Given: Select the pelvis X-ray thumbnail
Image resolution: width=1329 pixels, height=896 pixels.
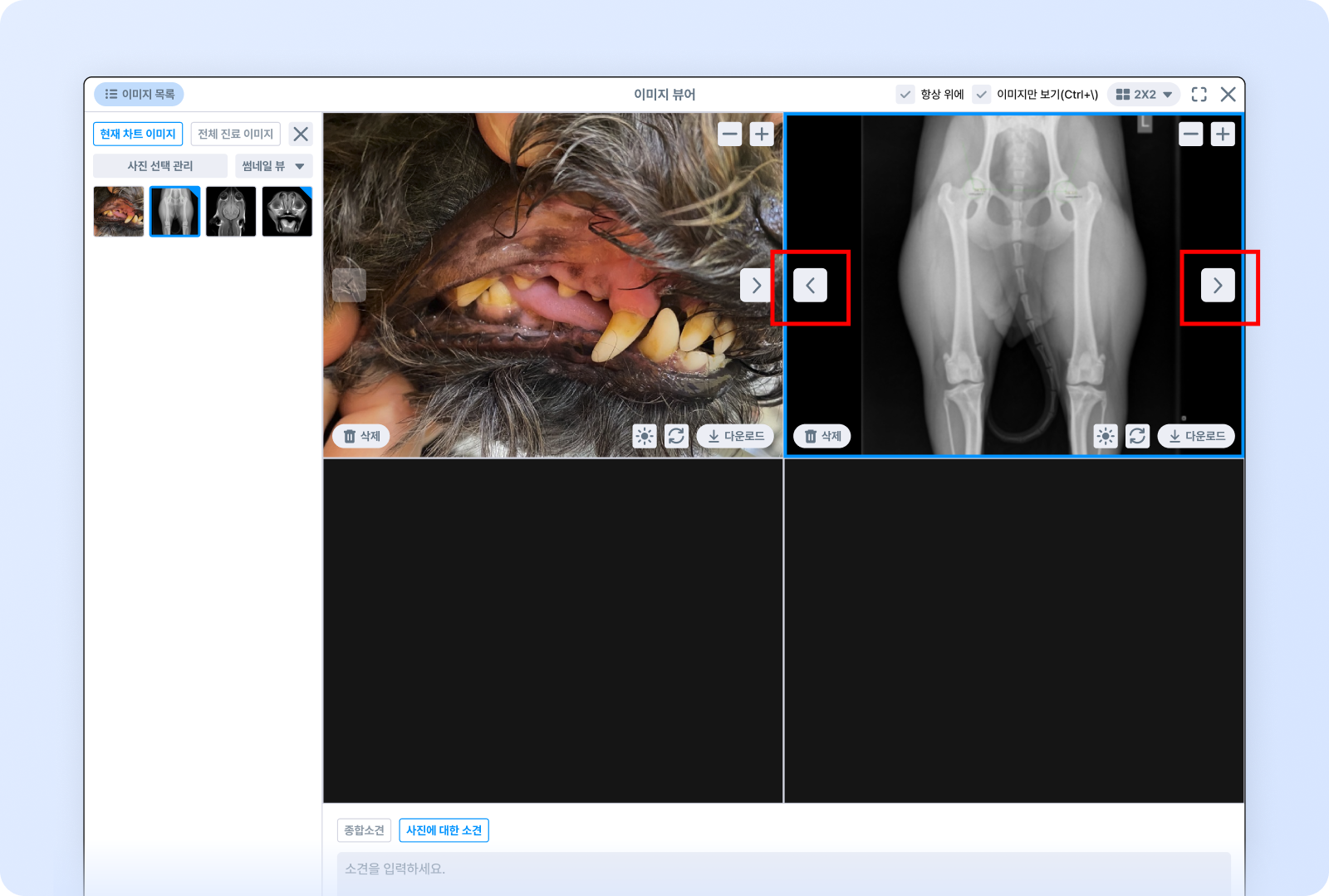Looking at the screenshot, I should point(174,212).
